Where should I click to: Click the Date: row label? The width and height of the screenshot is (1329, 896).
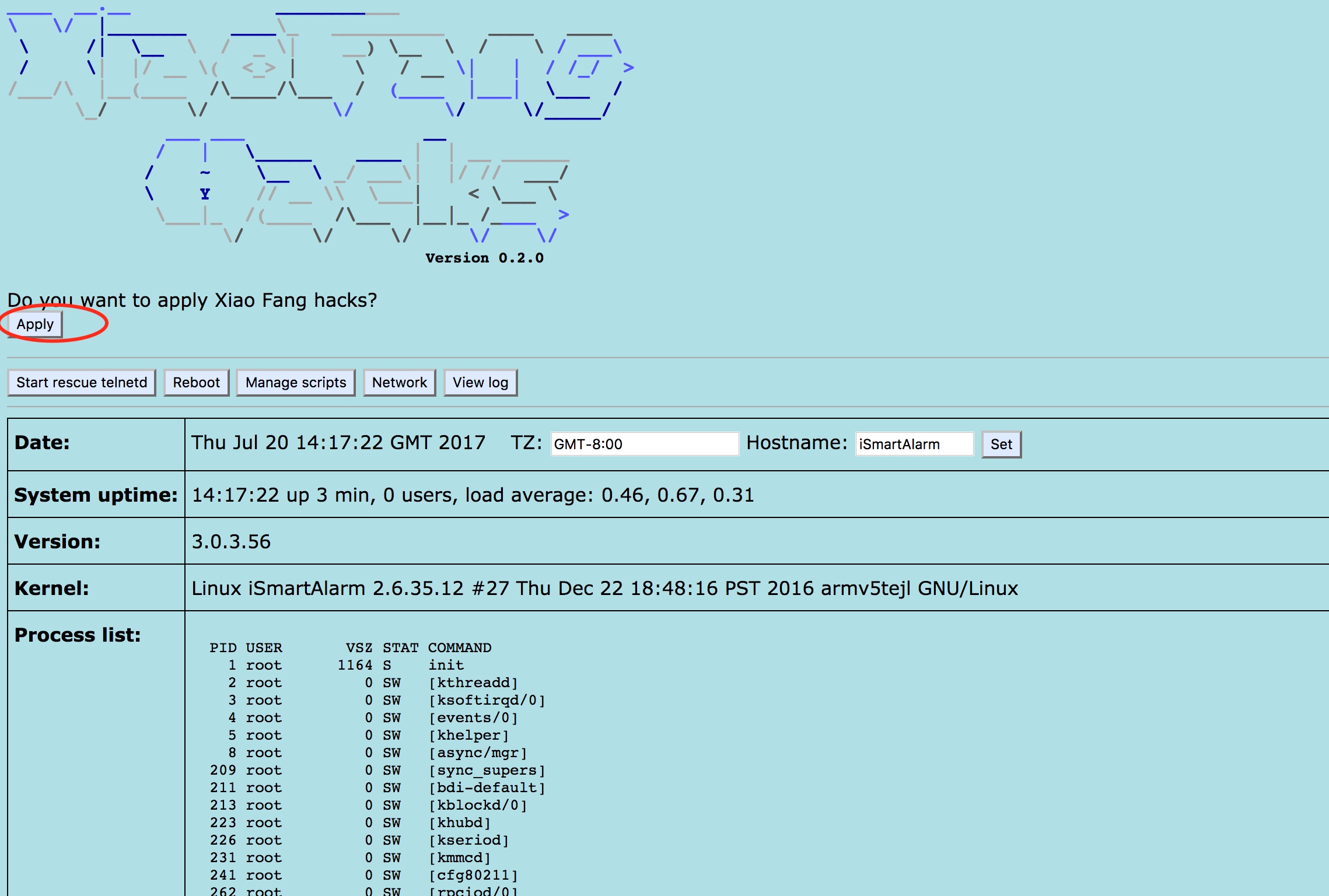click(x=42, y=443)
